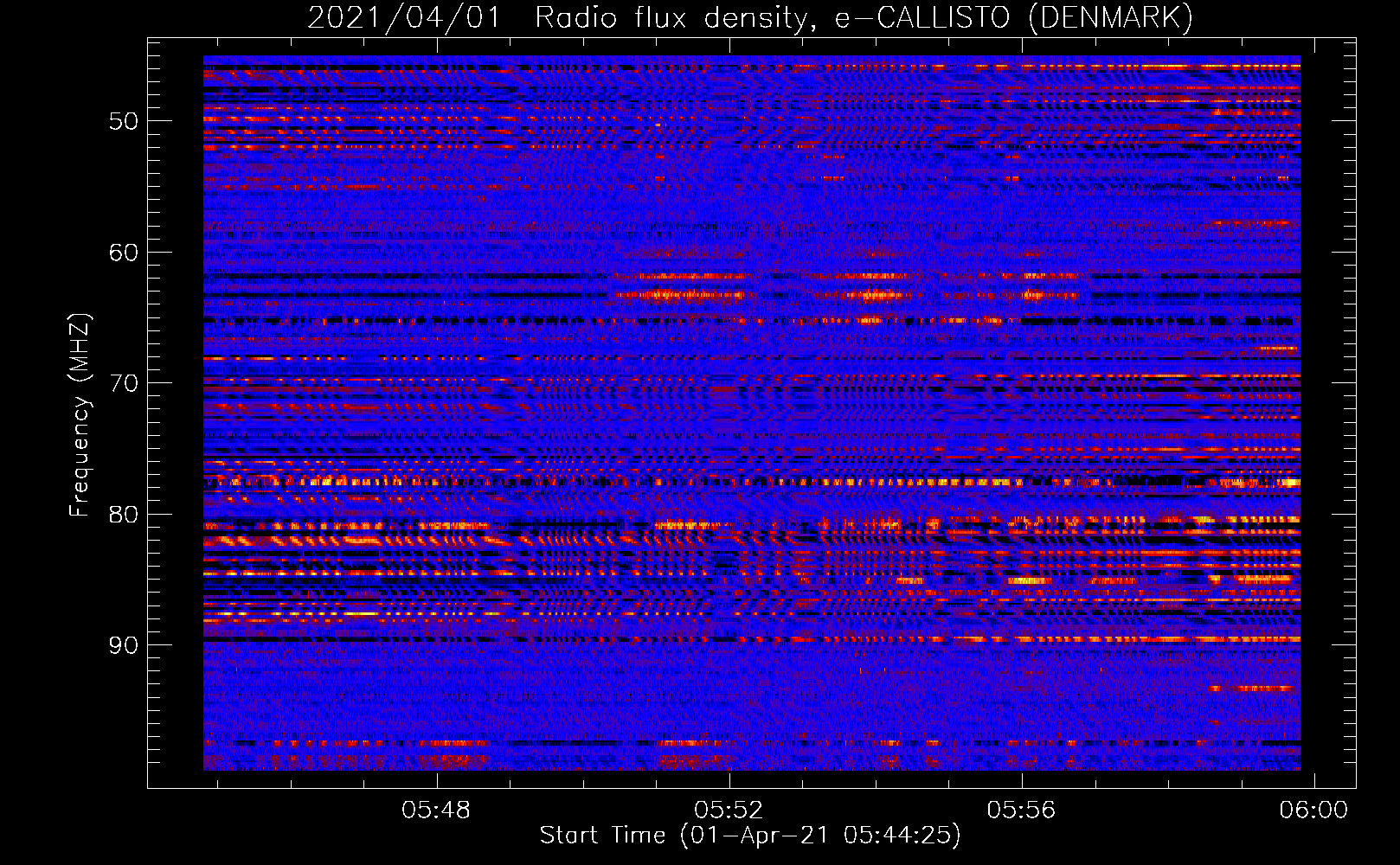This screenshot has height=865, width=1400.
Task: Click the 05:56 time tick label
Action: point(1022,811)
